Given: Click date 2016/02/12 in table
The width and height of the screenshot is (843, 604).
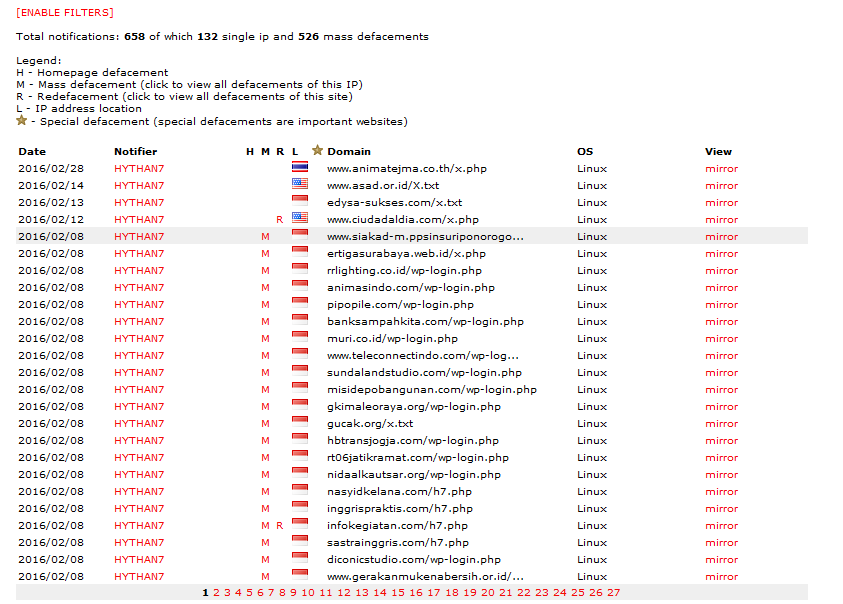Looking at the screenshot, I should pos(51,219).
